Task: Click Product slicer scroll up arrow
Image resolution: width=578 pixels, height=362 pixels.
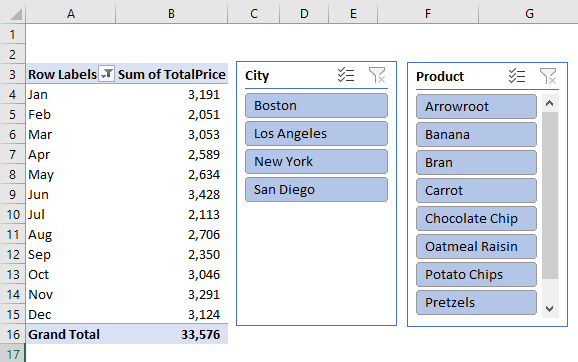Action: click(550, 103)
